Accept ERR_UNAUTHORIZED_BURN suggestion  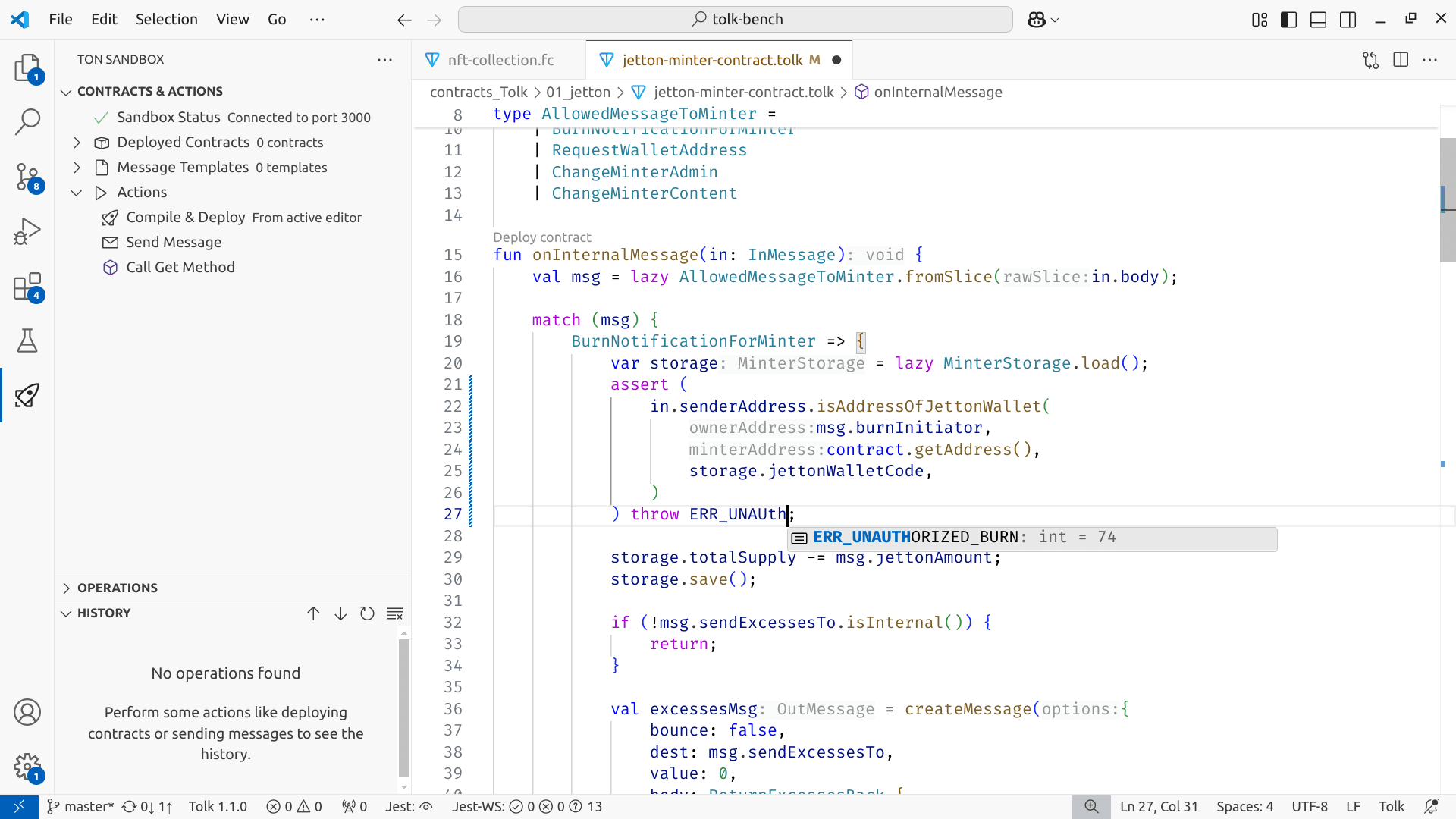click(x=1033, y=538)
